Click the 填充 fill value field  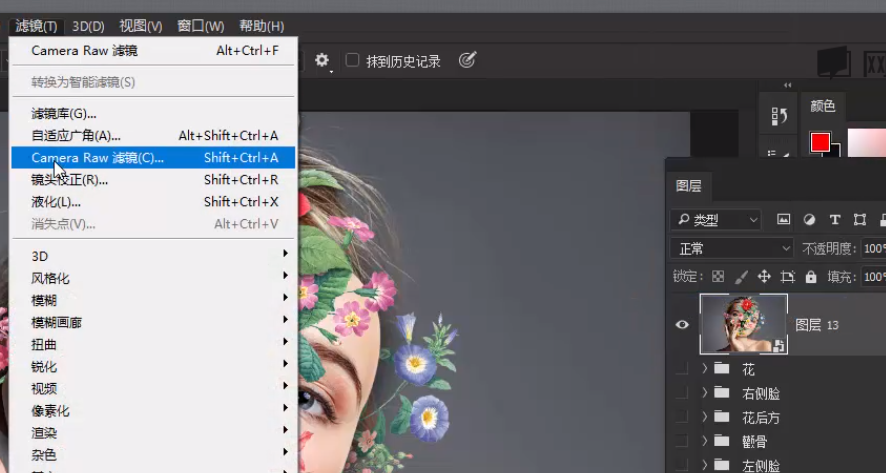point(873,277)
